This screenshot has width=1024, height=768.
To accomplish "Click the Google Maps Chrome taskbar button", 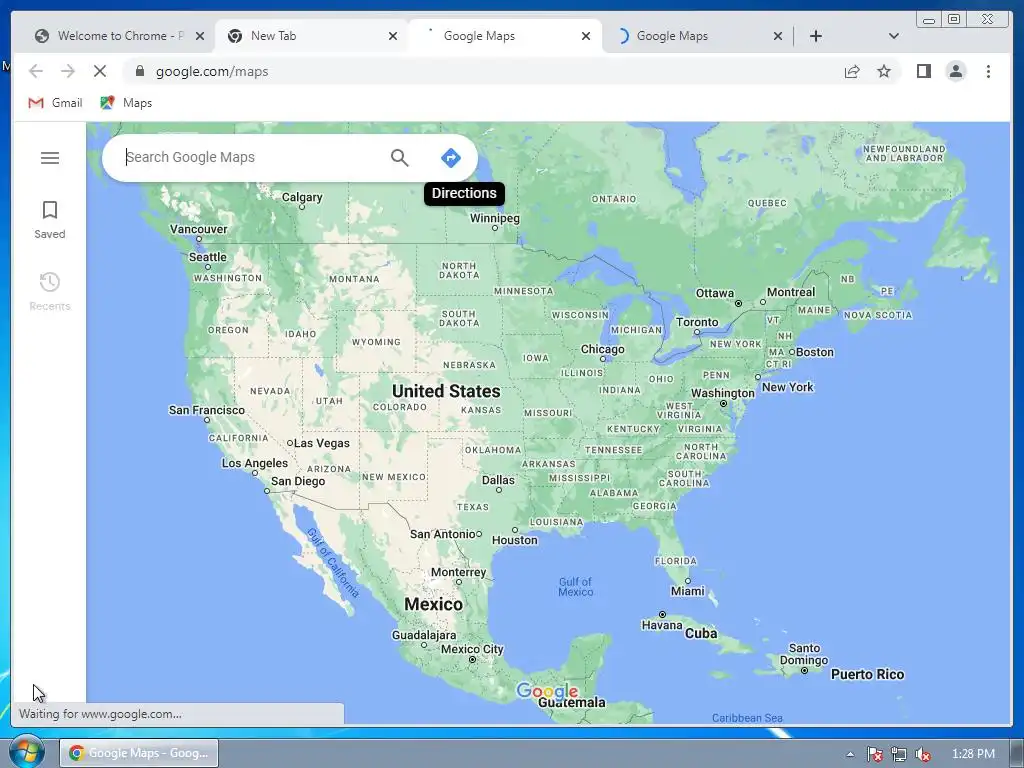I will pyautogui.click(x=139, y=753).
